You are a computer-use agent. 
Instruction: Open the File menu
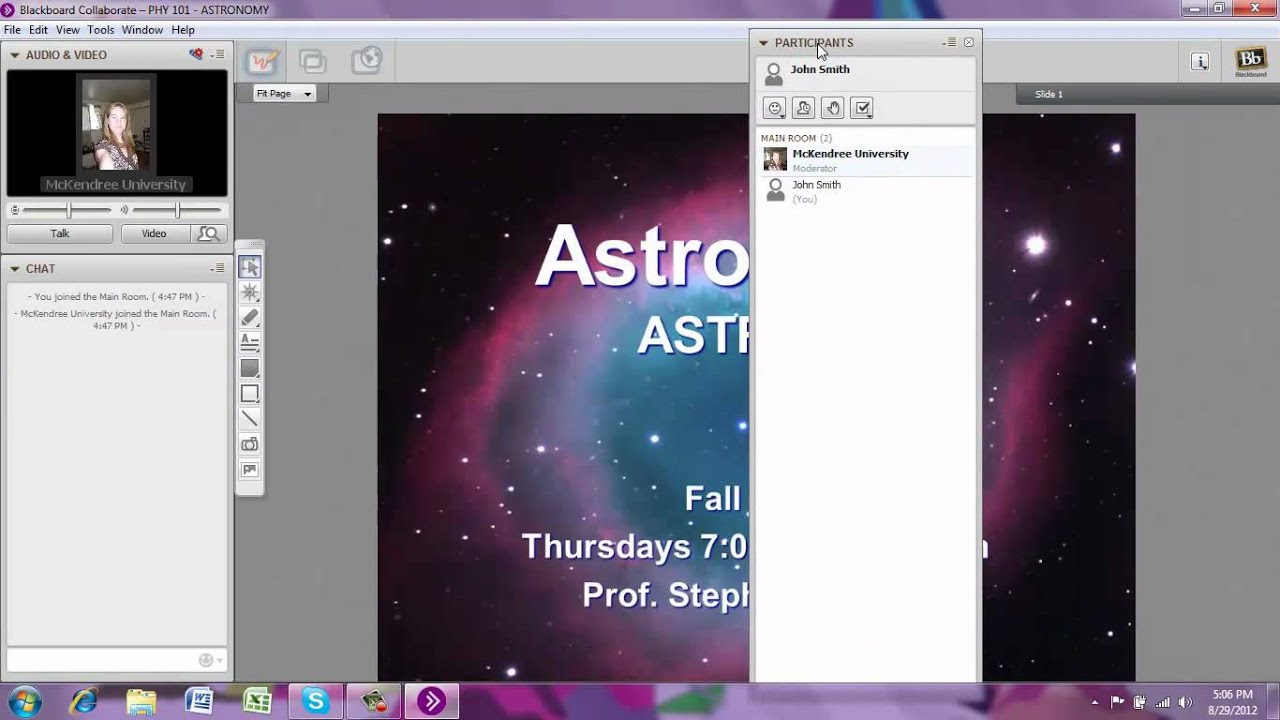[x=12, y=30]
